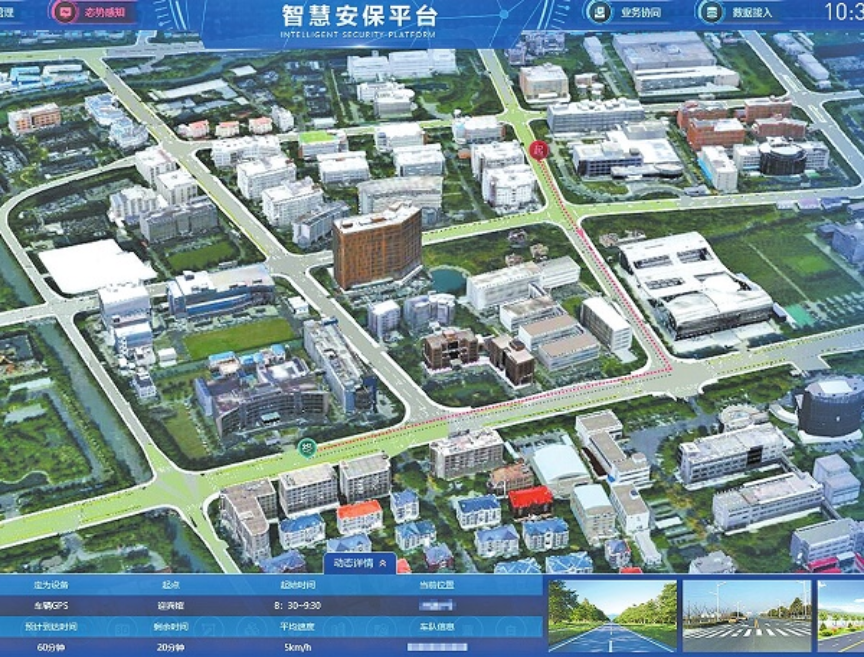Screen dimensions: 864x657
Task: Select the 预计到达时间 header
Action: [x=51, y=627]
